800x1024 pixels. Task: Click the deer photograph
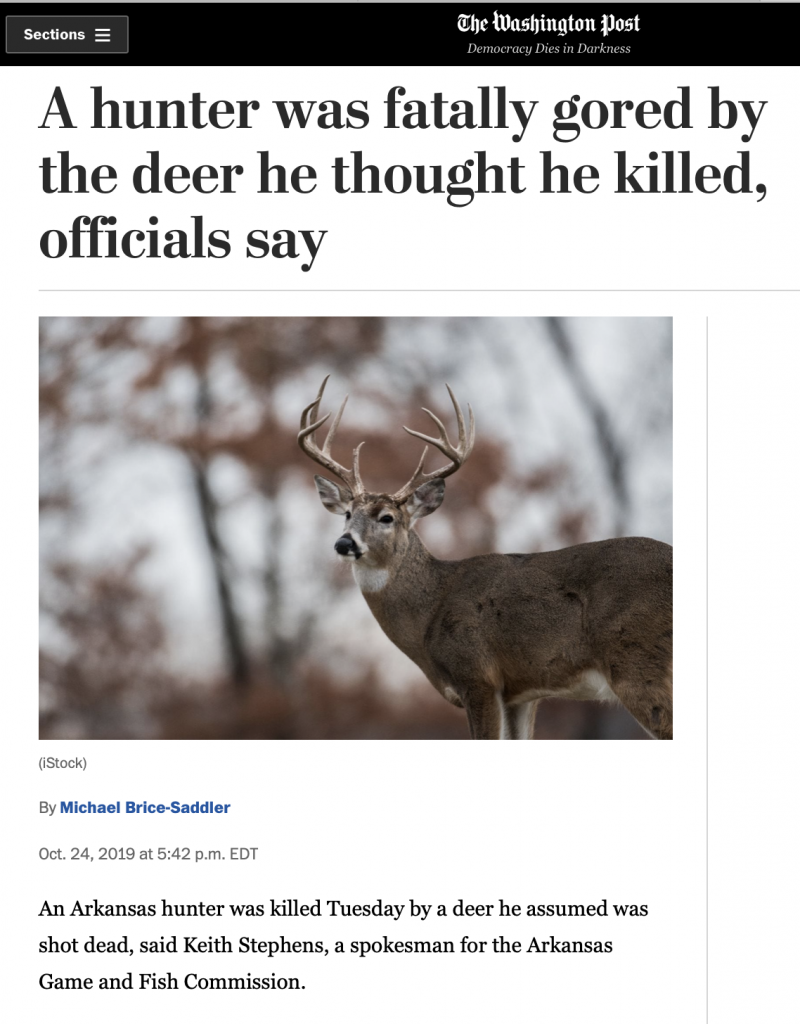[355, 528]
